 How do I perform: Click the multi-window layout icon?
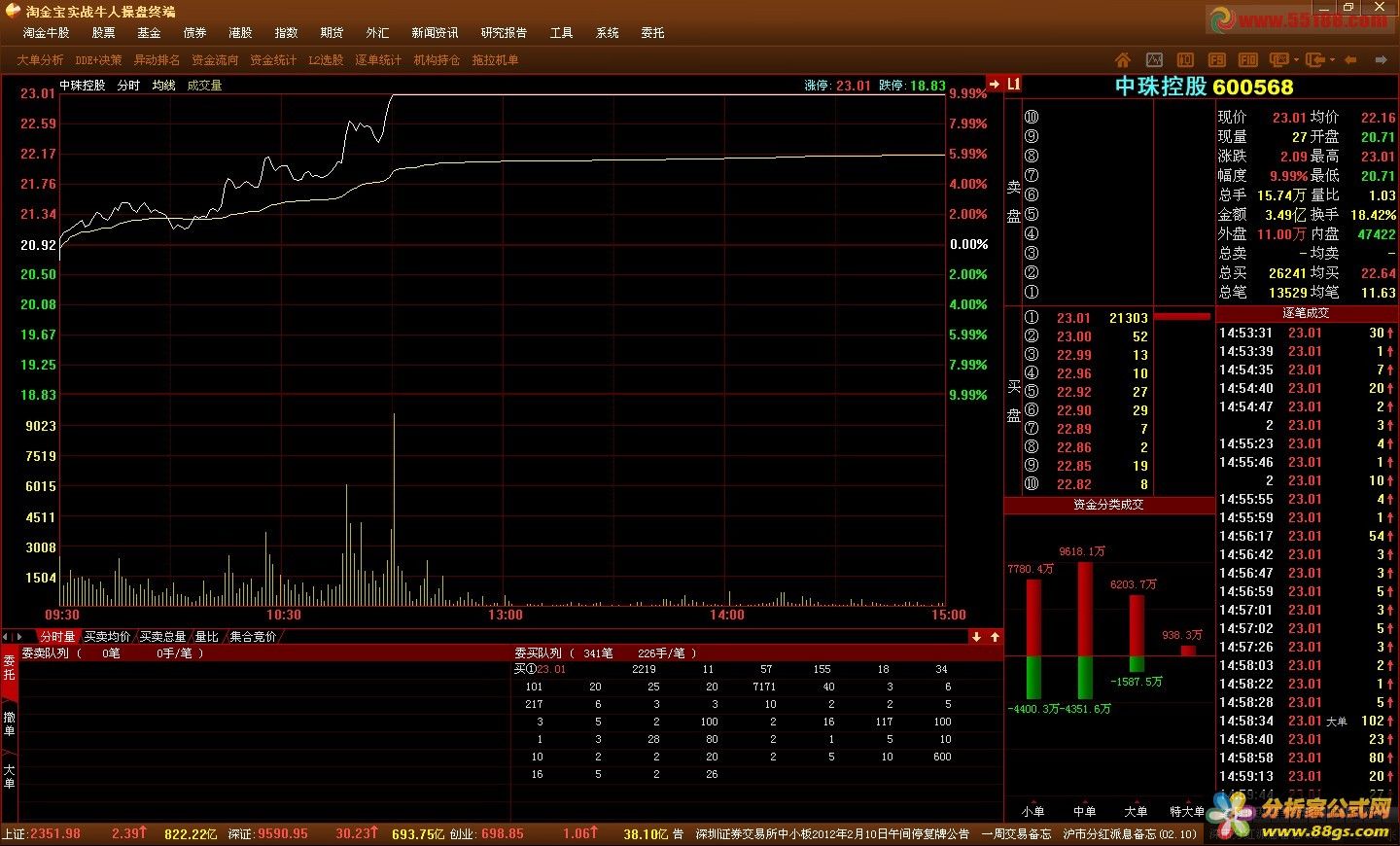(1279, 60)
